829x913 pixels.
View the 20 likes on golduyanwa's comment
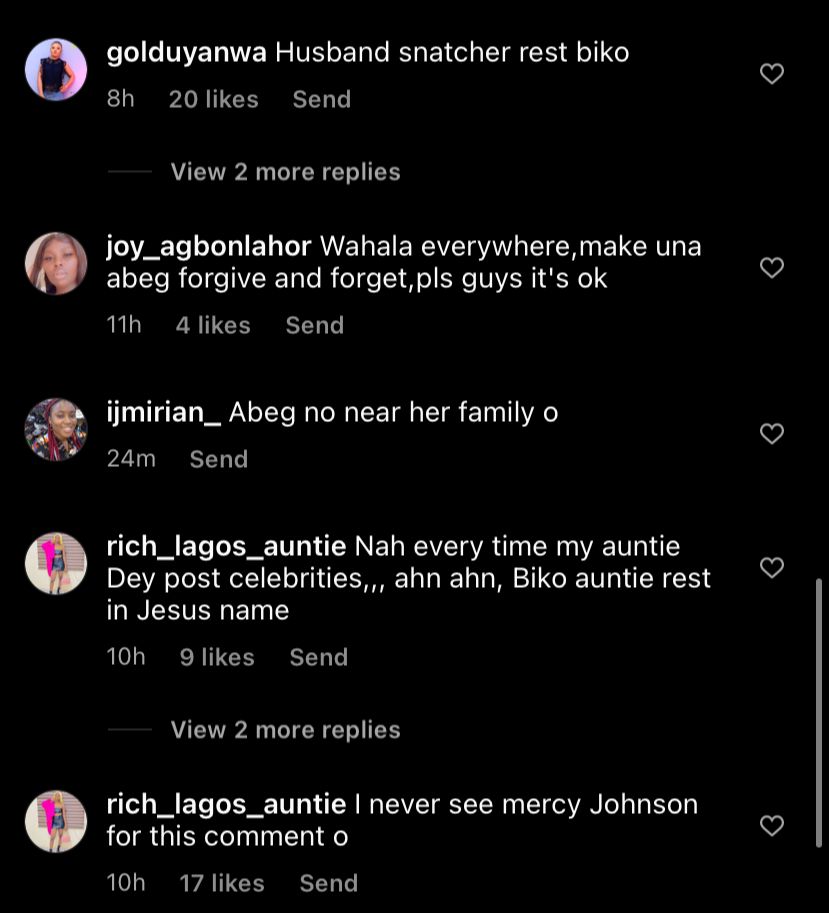pos(213,100)
